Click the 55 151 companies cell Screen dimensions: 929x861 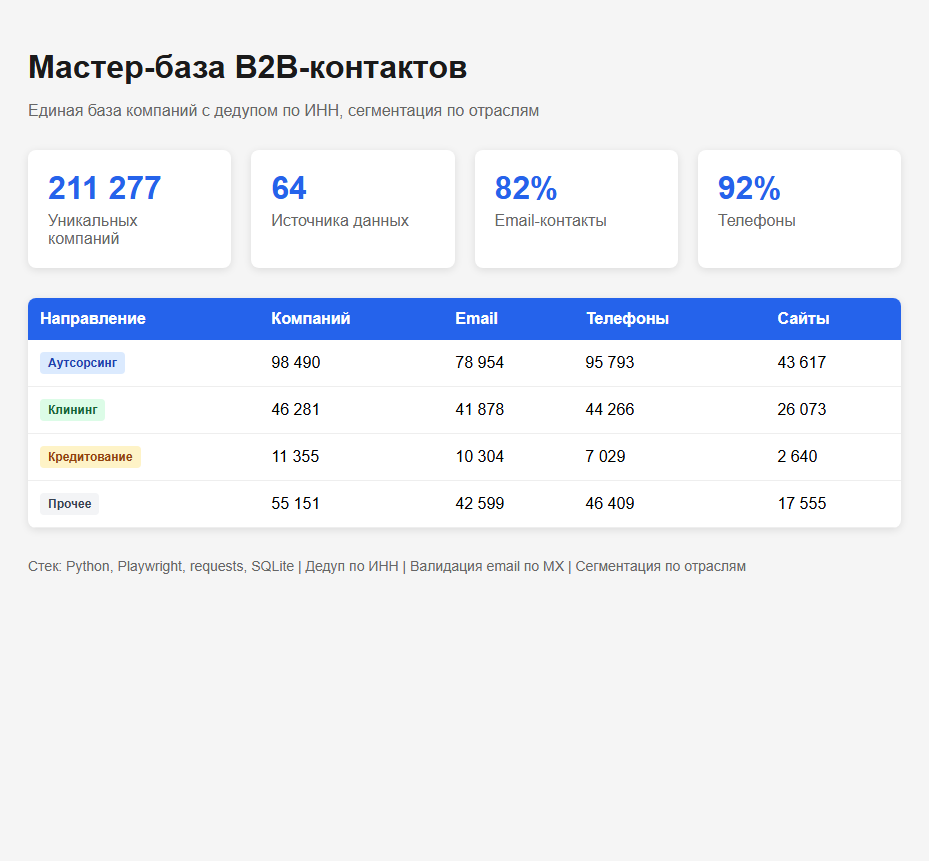(296, 504)
